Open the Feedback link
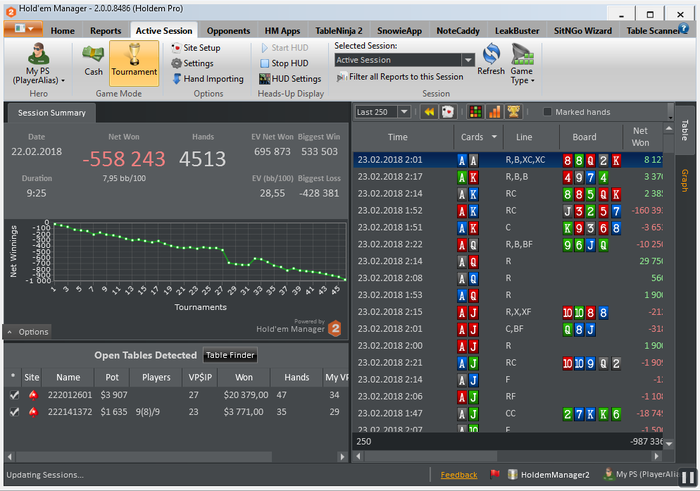 (x=458, y=475)
